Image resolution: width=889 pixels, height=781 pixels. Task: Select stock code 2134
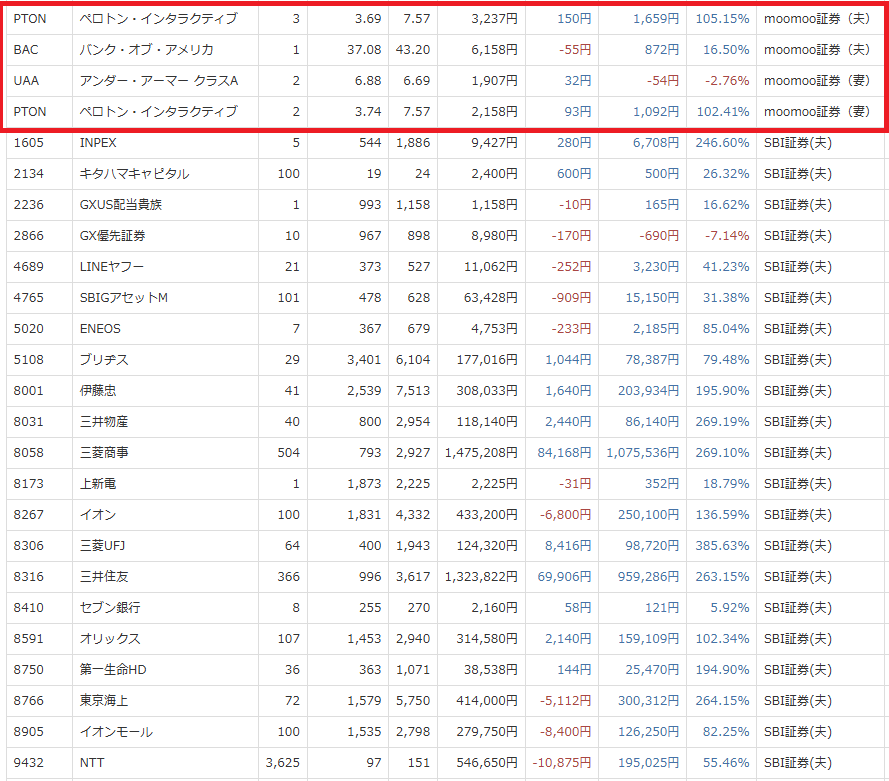click(28, 174)
